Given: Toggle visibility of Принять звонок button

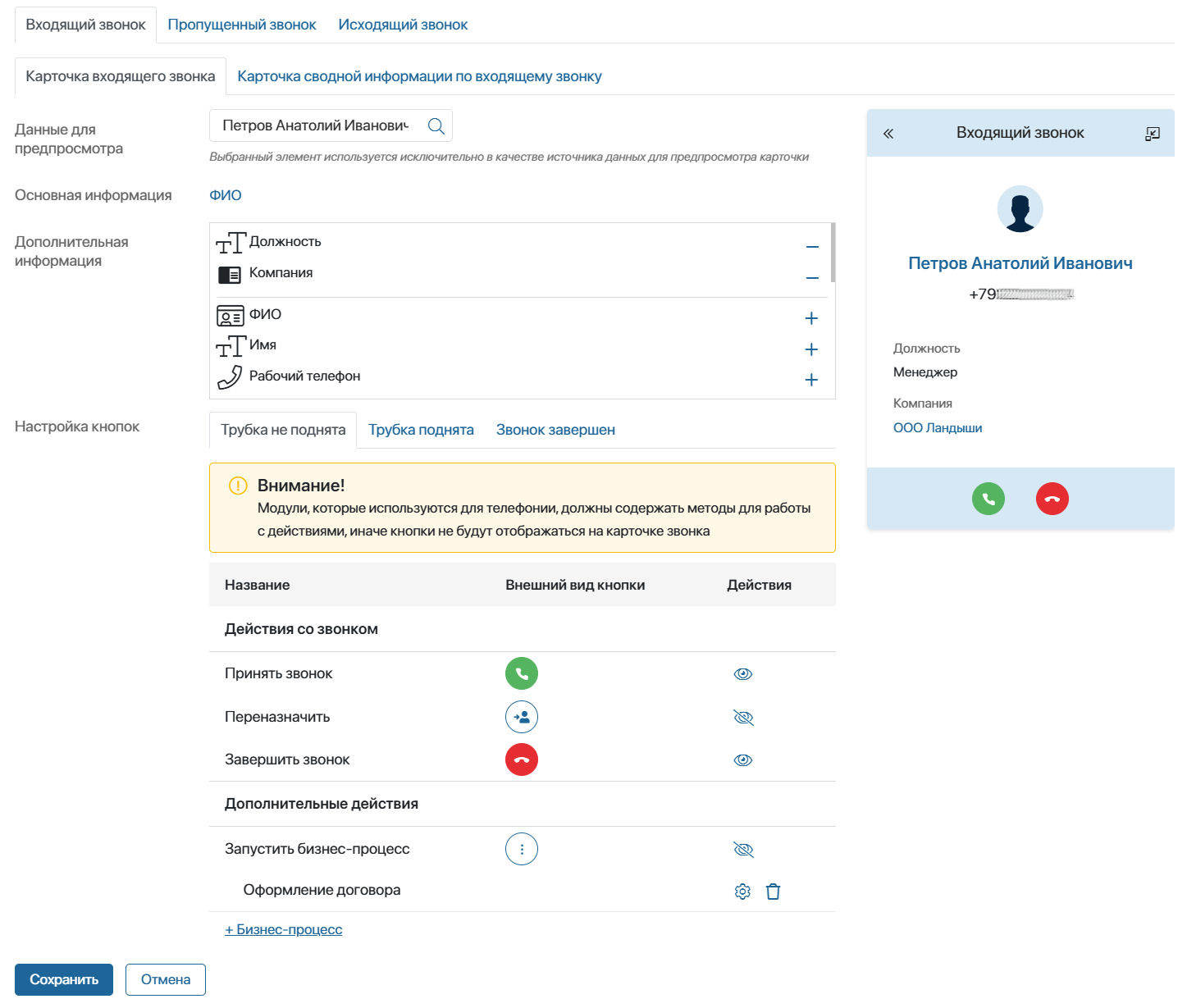Looking at the screenshot, I should (x=743, y=674).
